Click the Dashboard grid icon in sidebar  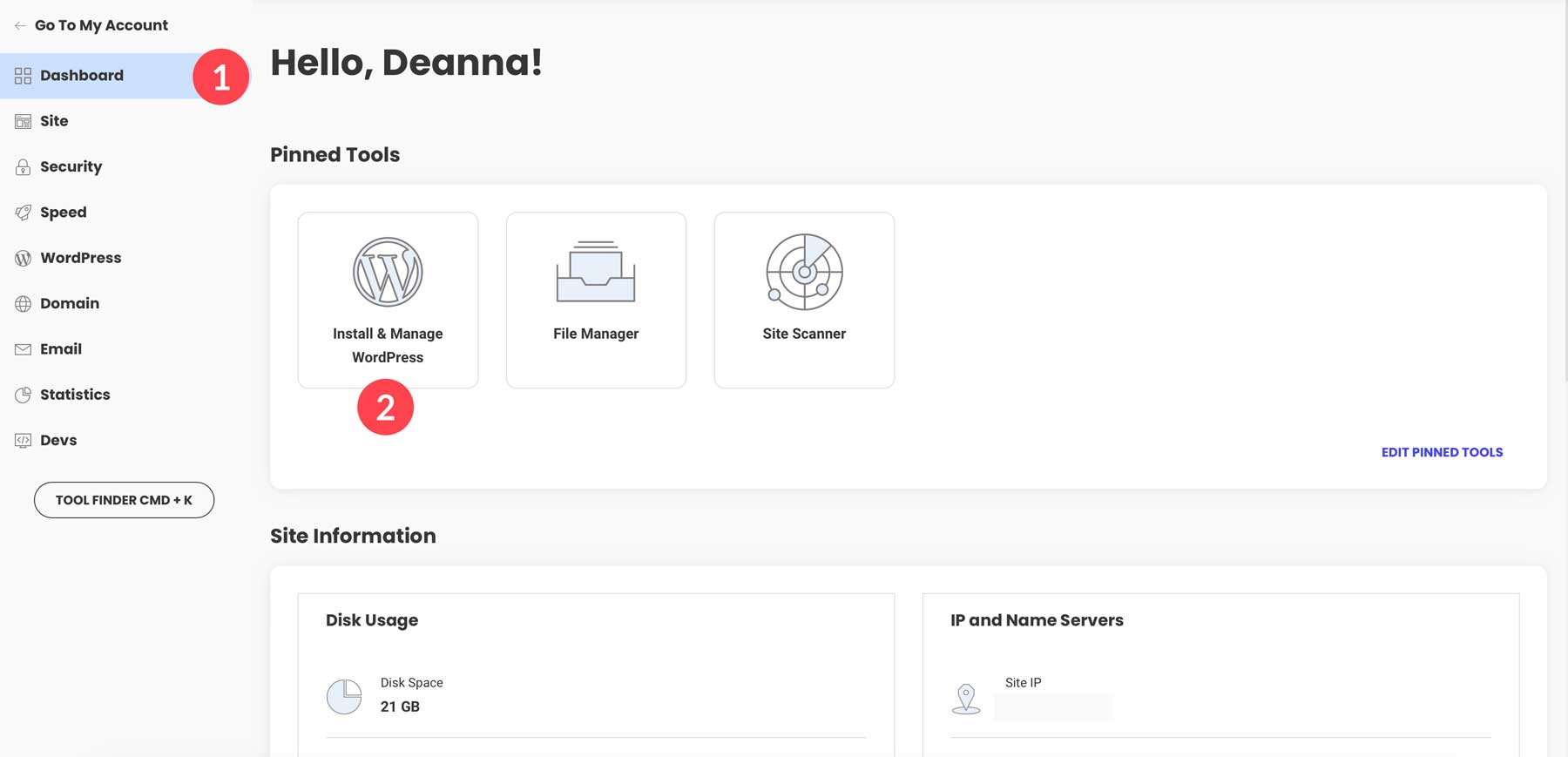[x=24, y=76]
